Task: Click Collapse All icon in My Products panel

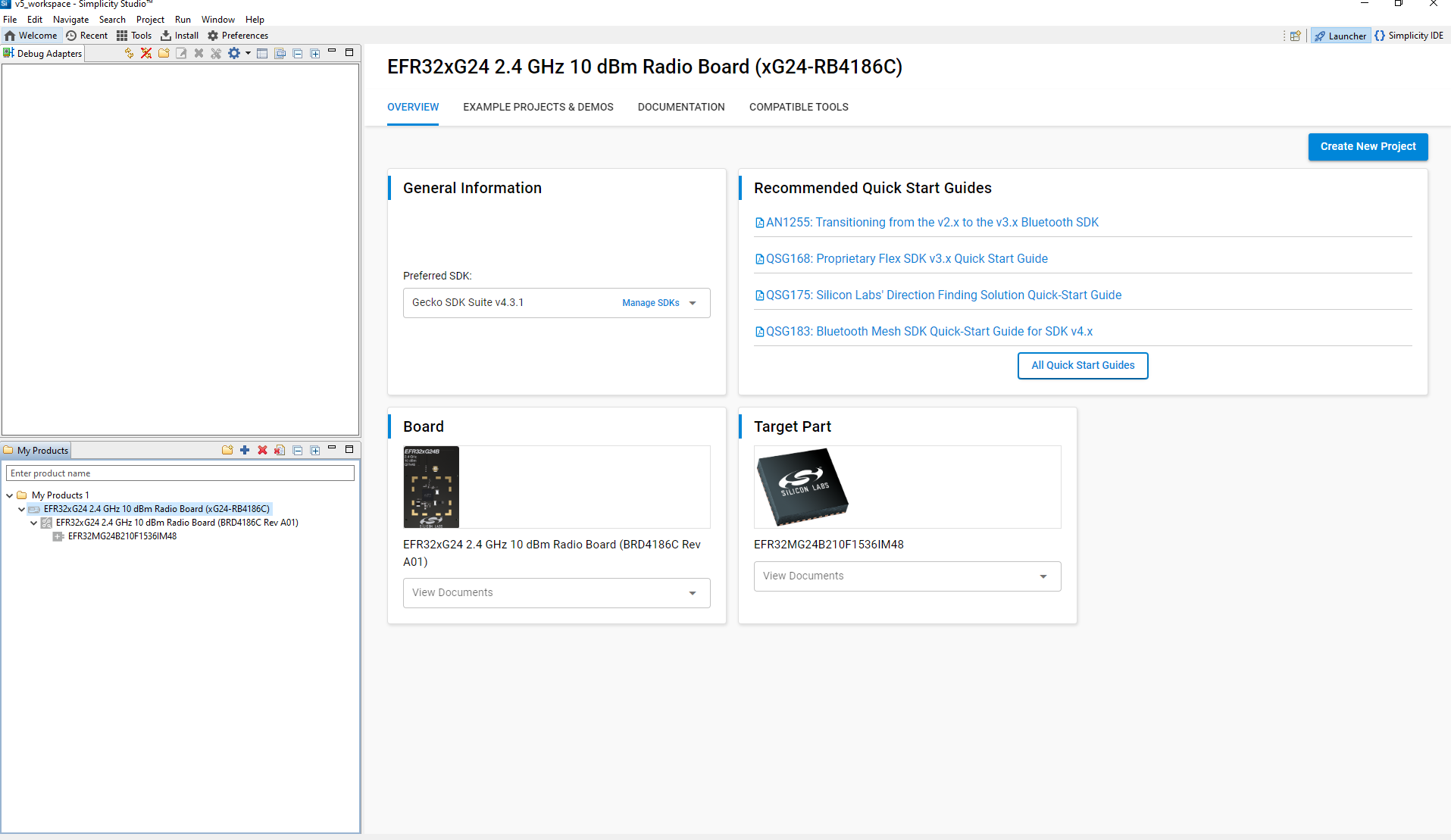Action: pyautogui.click(x=298, y=450)
